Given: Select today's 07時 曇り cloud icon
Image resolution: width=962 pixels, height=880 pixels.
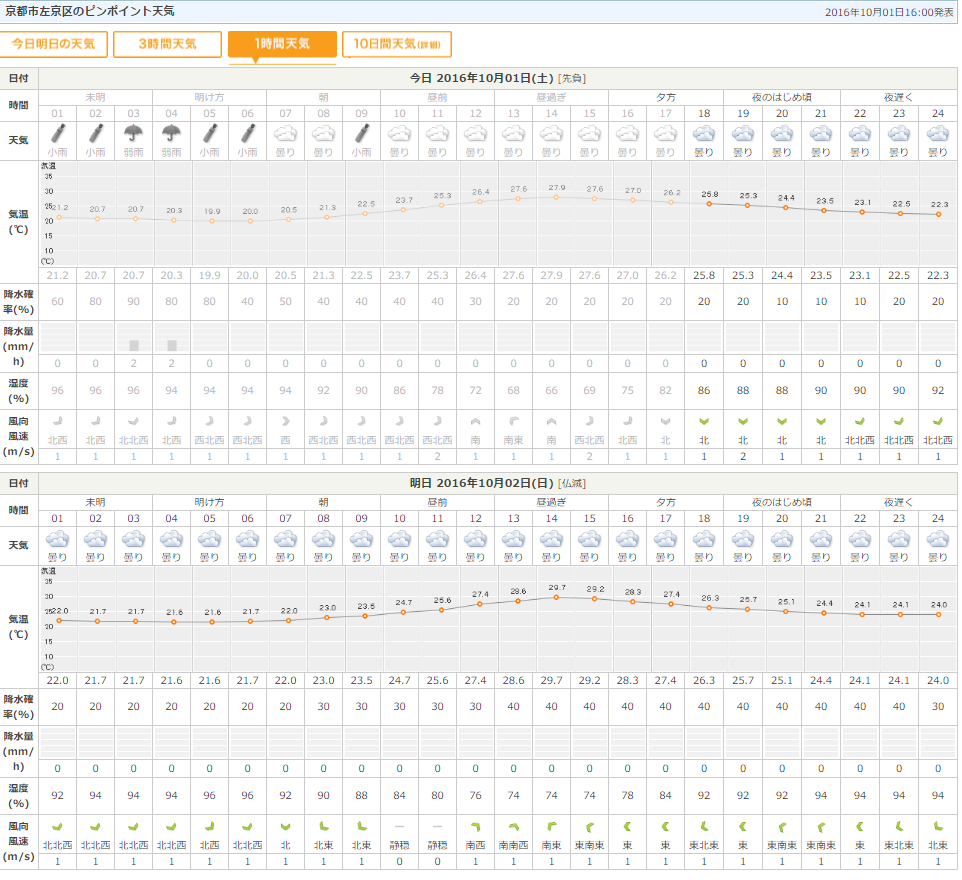Looking at the screenshot, I should pos(285,133).
